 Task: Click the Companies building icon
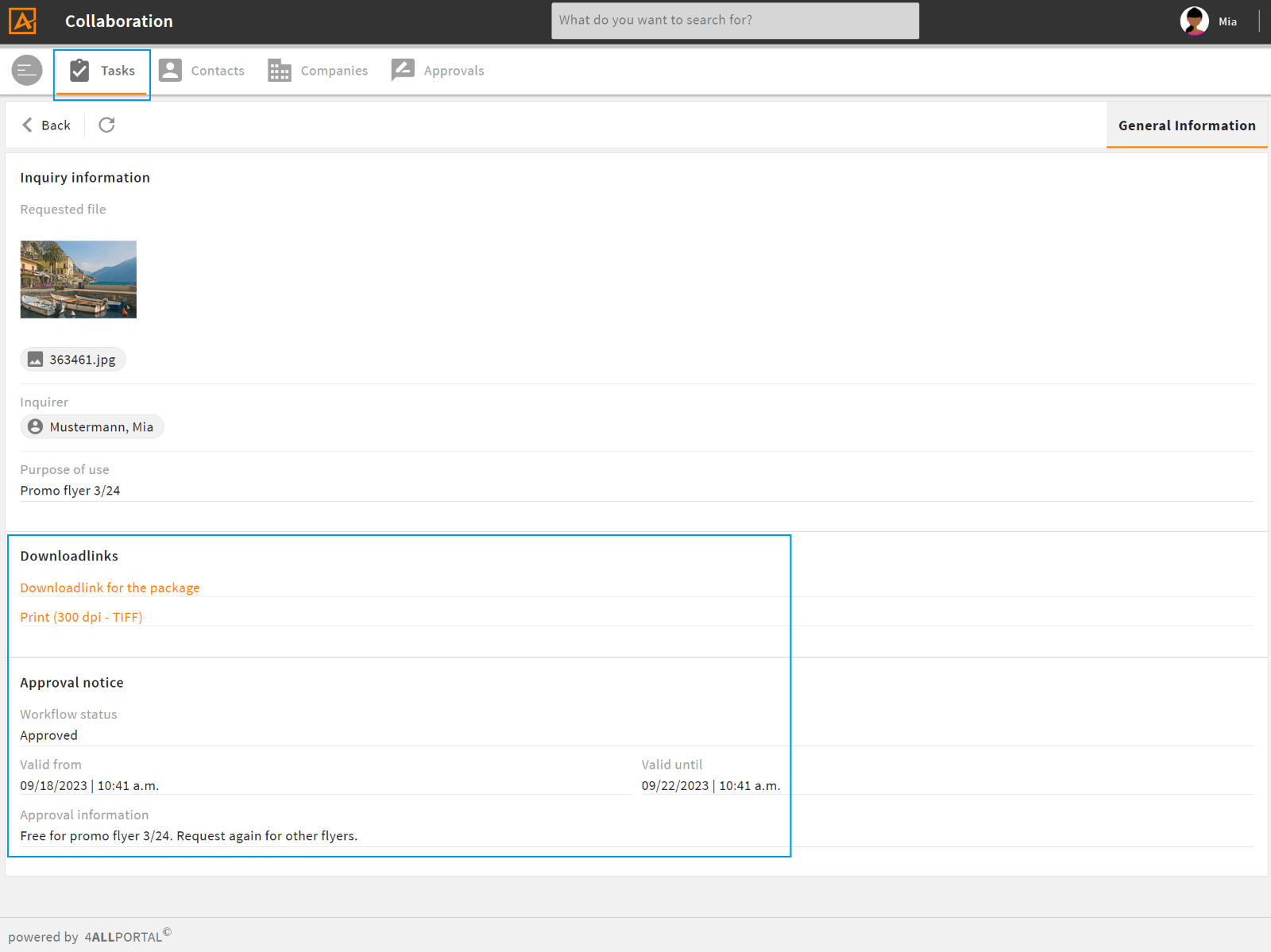[x=280, y=71]
